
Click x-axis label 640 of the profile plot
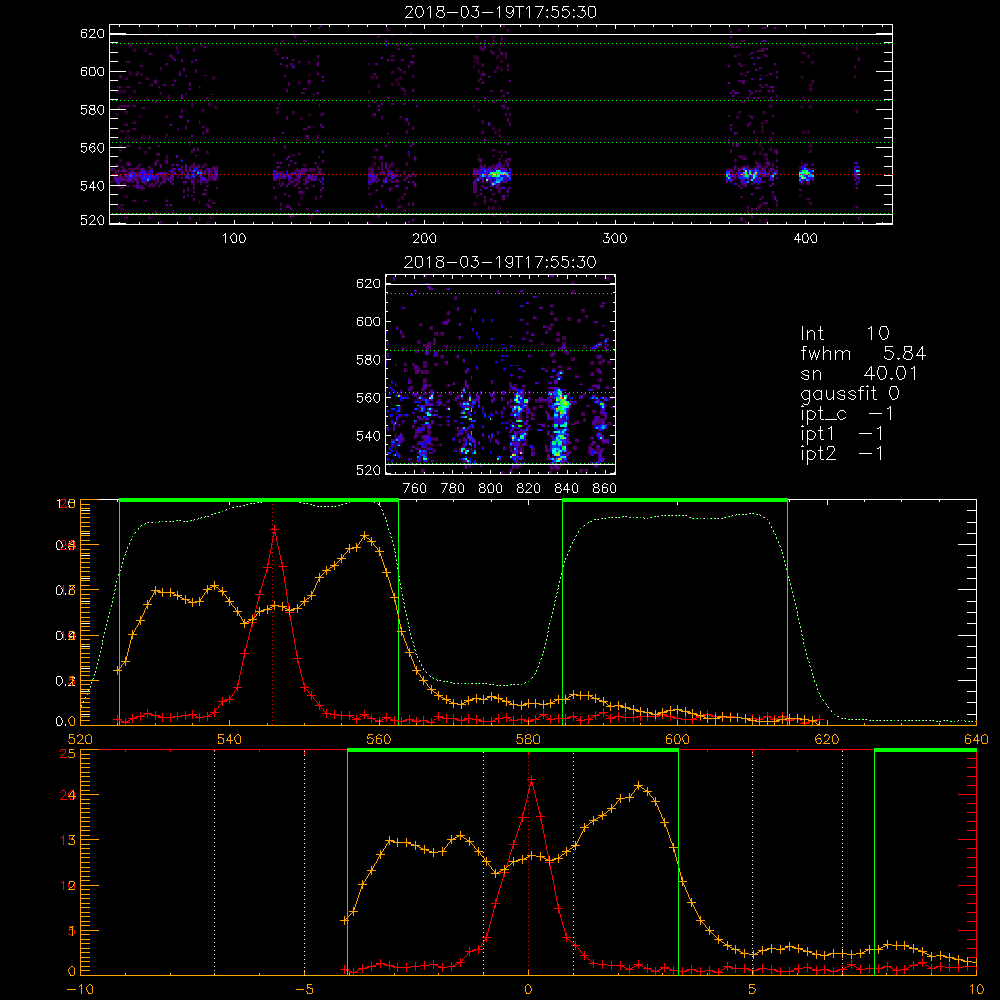976,739
